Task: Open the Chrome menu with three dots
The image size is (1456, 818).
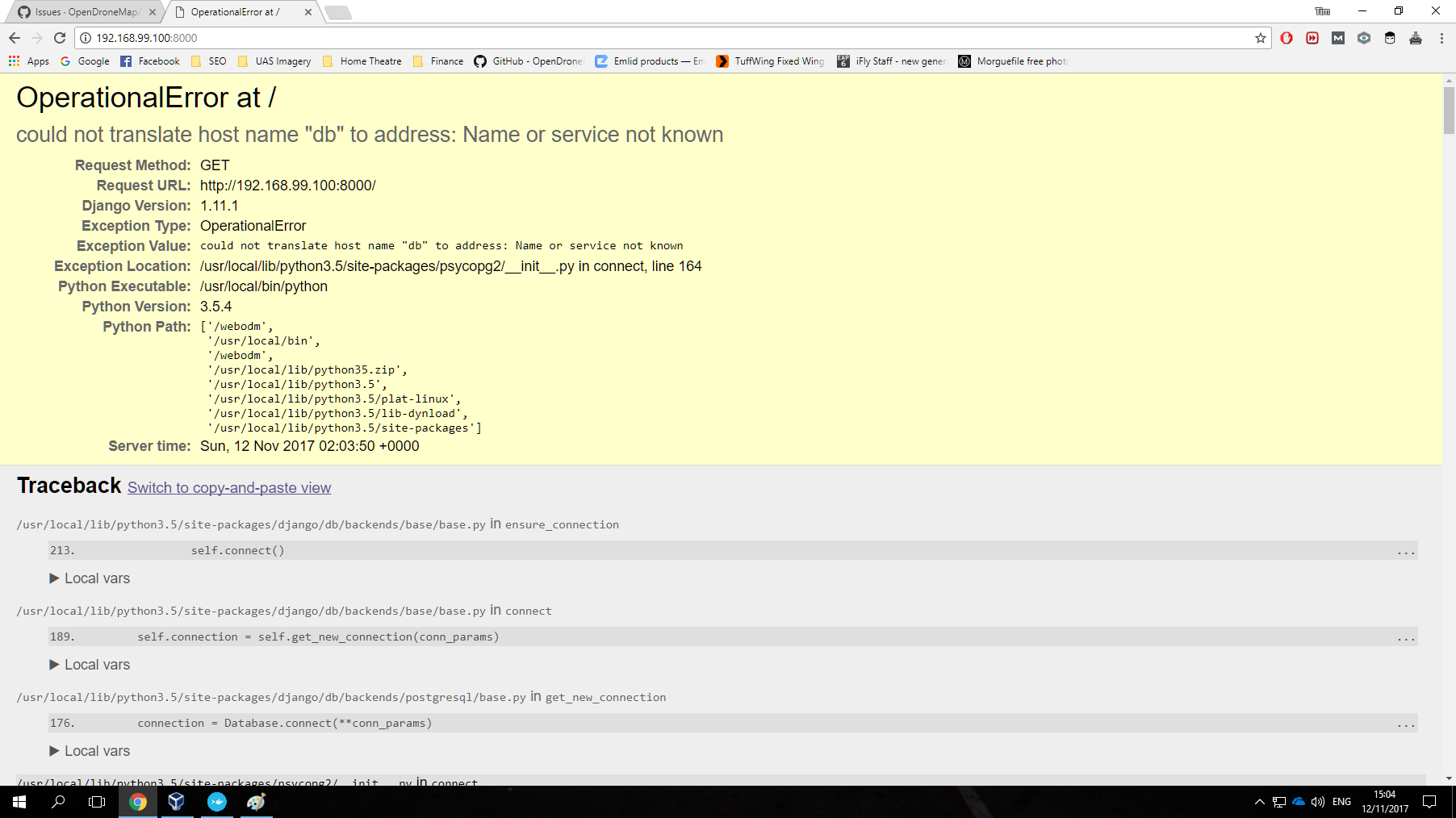Action: pos(1442,38)
